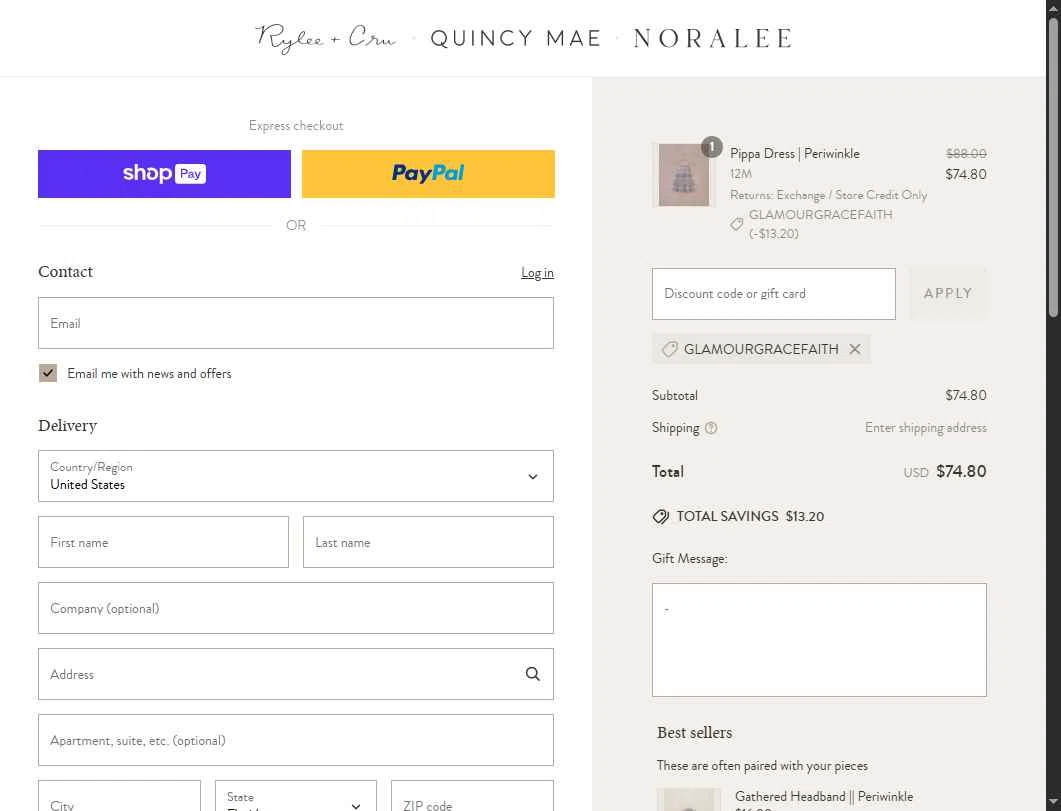Click the ZIP code field
Image resolution: width=1061 pixels, height=811 pixels.
point(472,795)
